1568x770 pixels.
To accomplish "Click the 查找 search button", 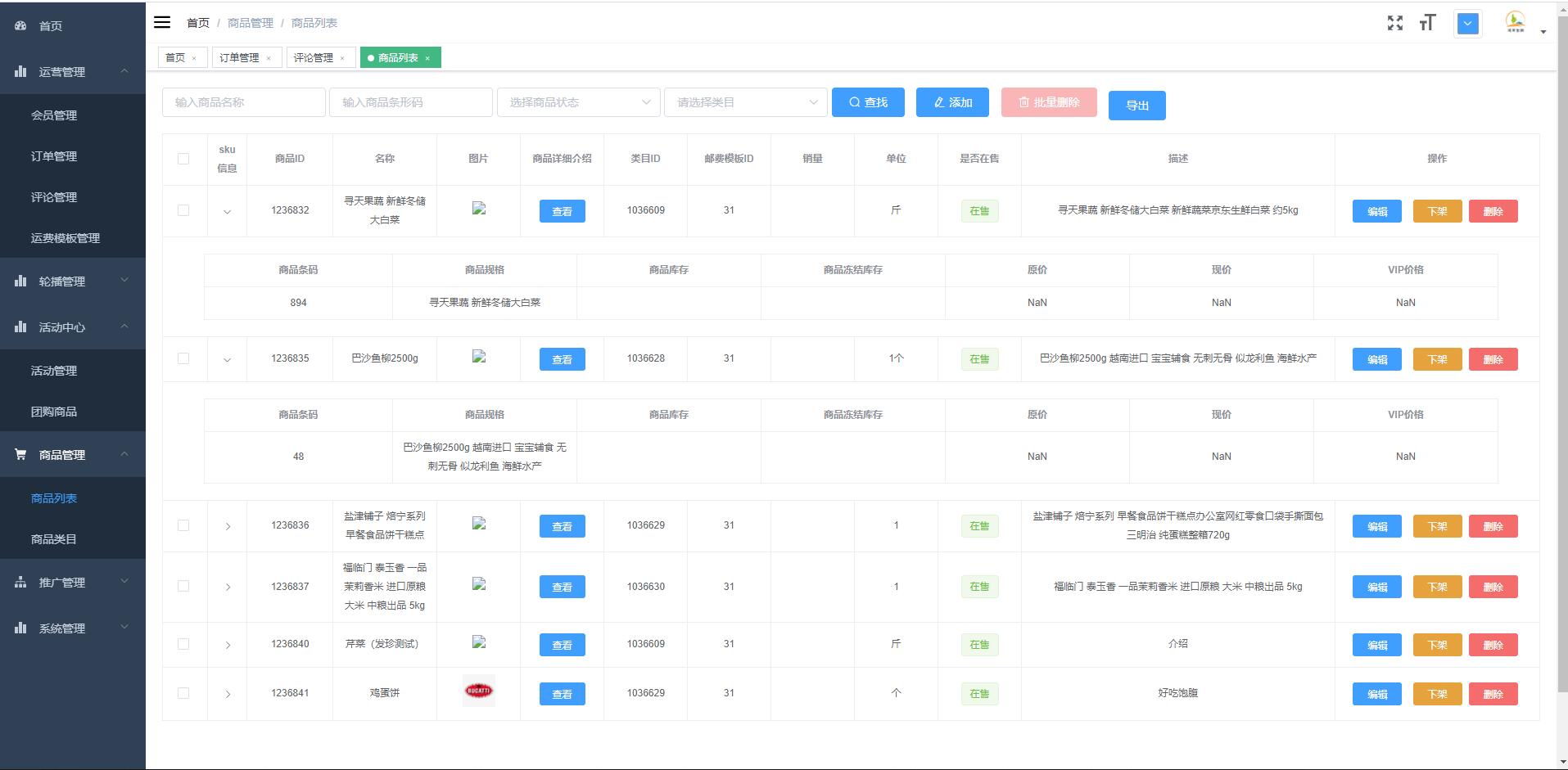I will 868,102.
